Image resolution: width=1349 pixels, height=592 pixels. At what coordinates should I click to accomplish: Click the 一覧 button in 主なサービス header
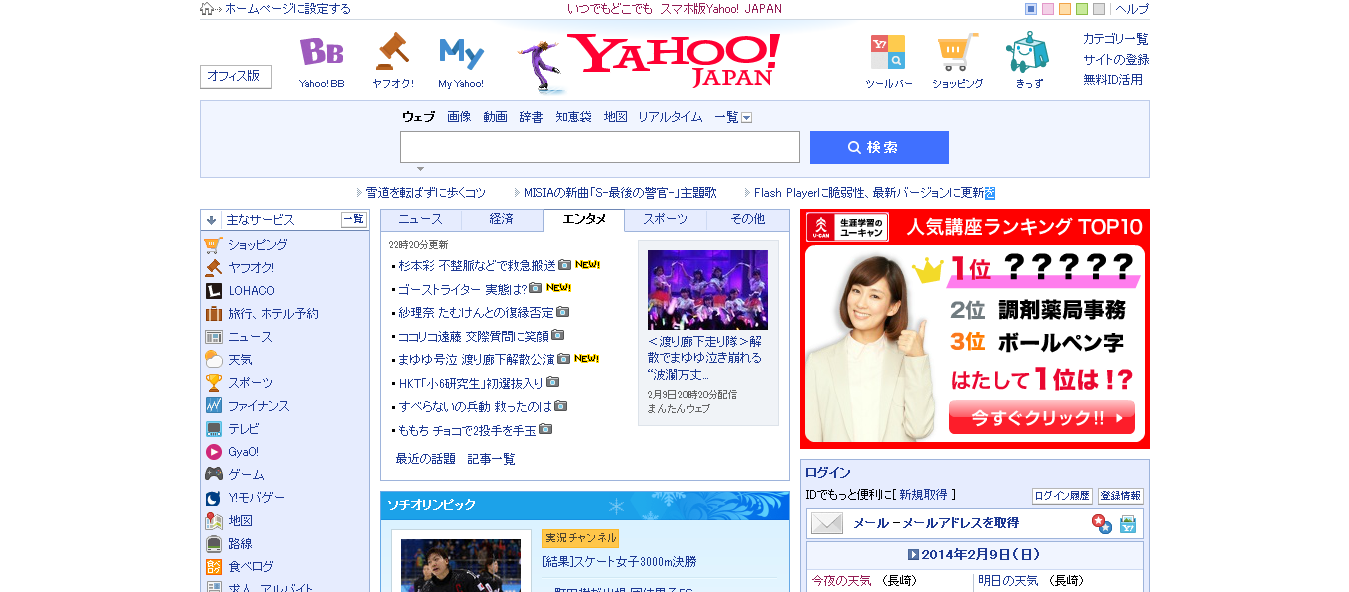coord(354,220)
